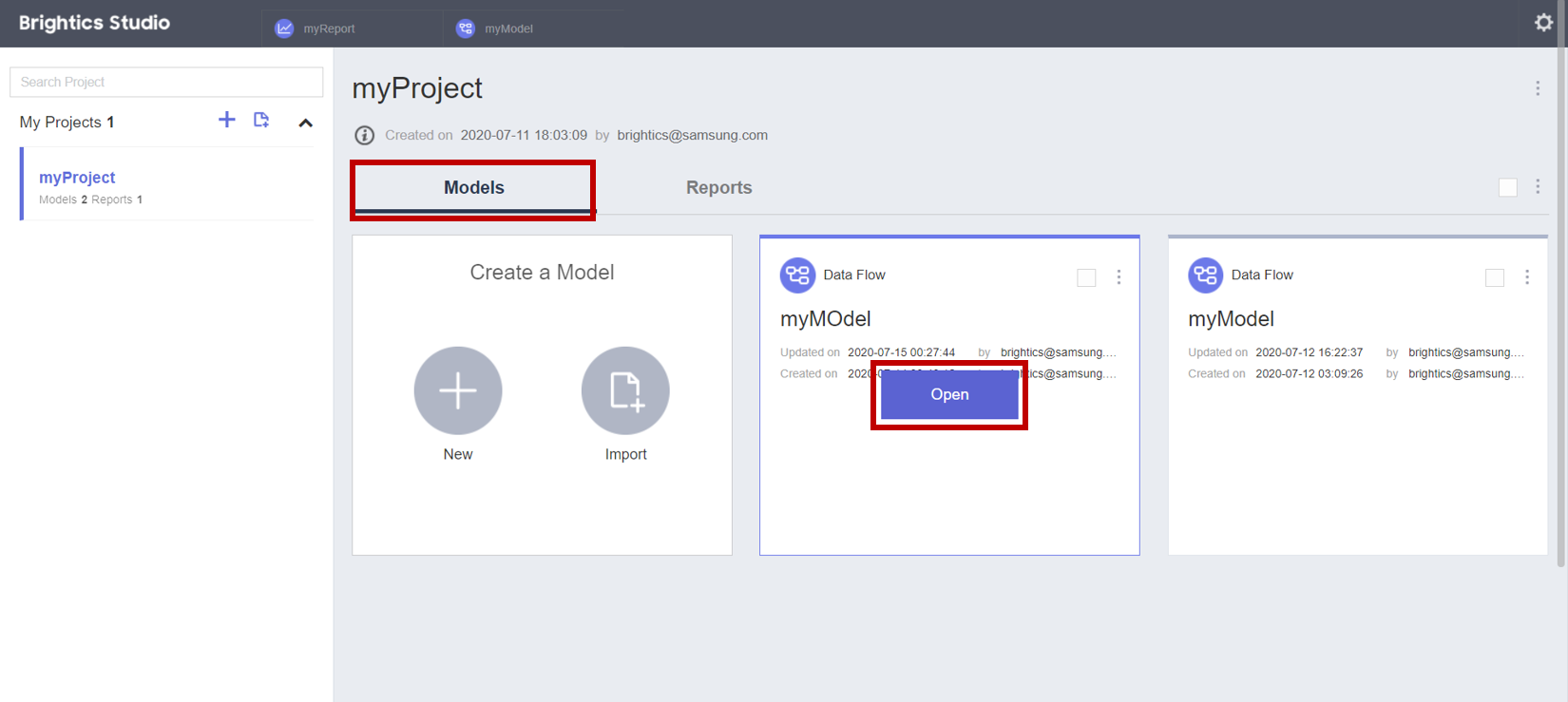Open the settings gear icon
This screenshot has width=1568, height=702.
tap(1543, 23)
